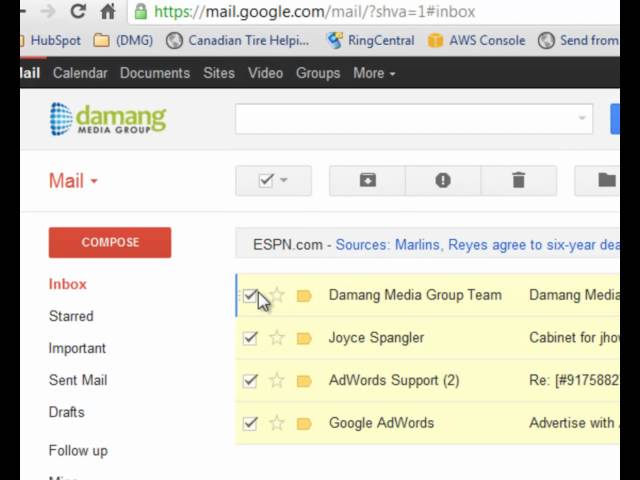
Task: Archive selected messages with archive icon
Action: point(367,180)
